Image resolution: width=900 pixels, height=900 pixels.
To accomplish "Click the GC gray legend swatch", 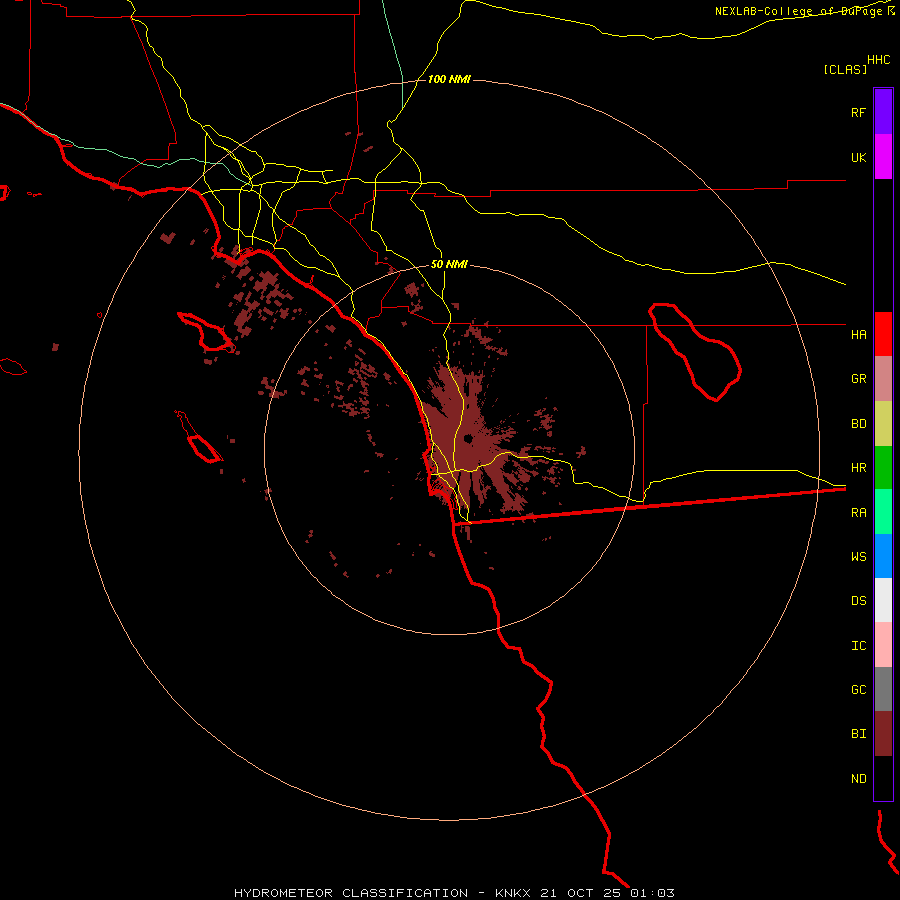I will 883,689.
